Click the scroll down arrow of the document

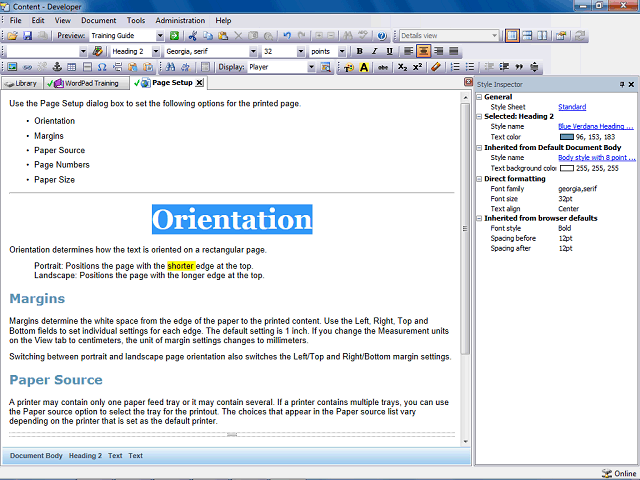[x=465, y=441]
